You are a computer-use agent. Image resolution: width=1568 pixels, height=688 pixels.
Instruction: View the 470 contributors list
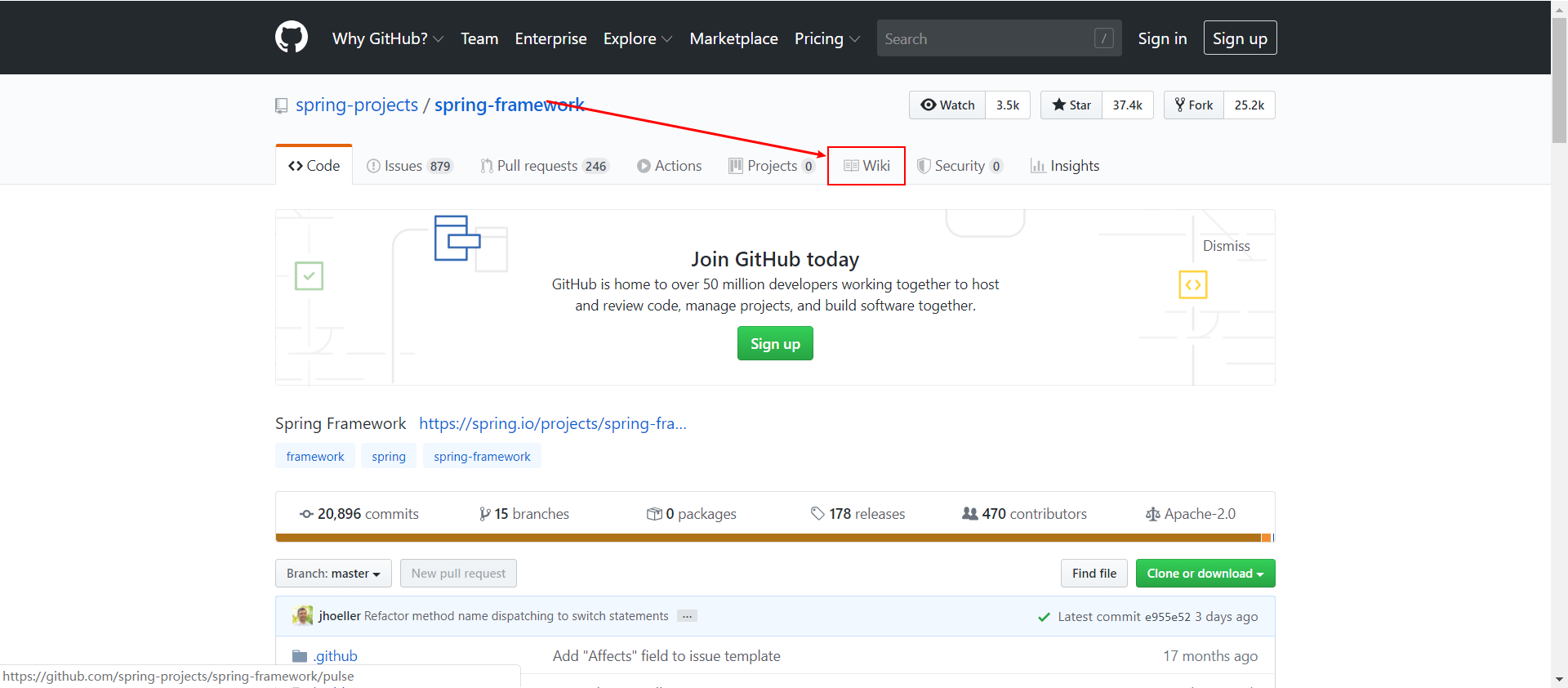coord(1025,513)
